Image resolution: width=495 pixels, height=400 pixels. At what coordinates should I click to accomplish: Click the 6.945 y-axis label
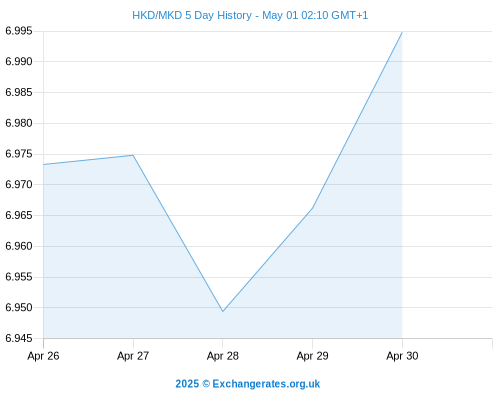19,339
